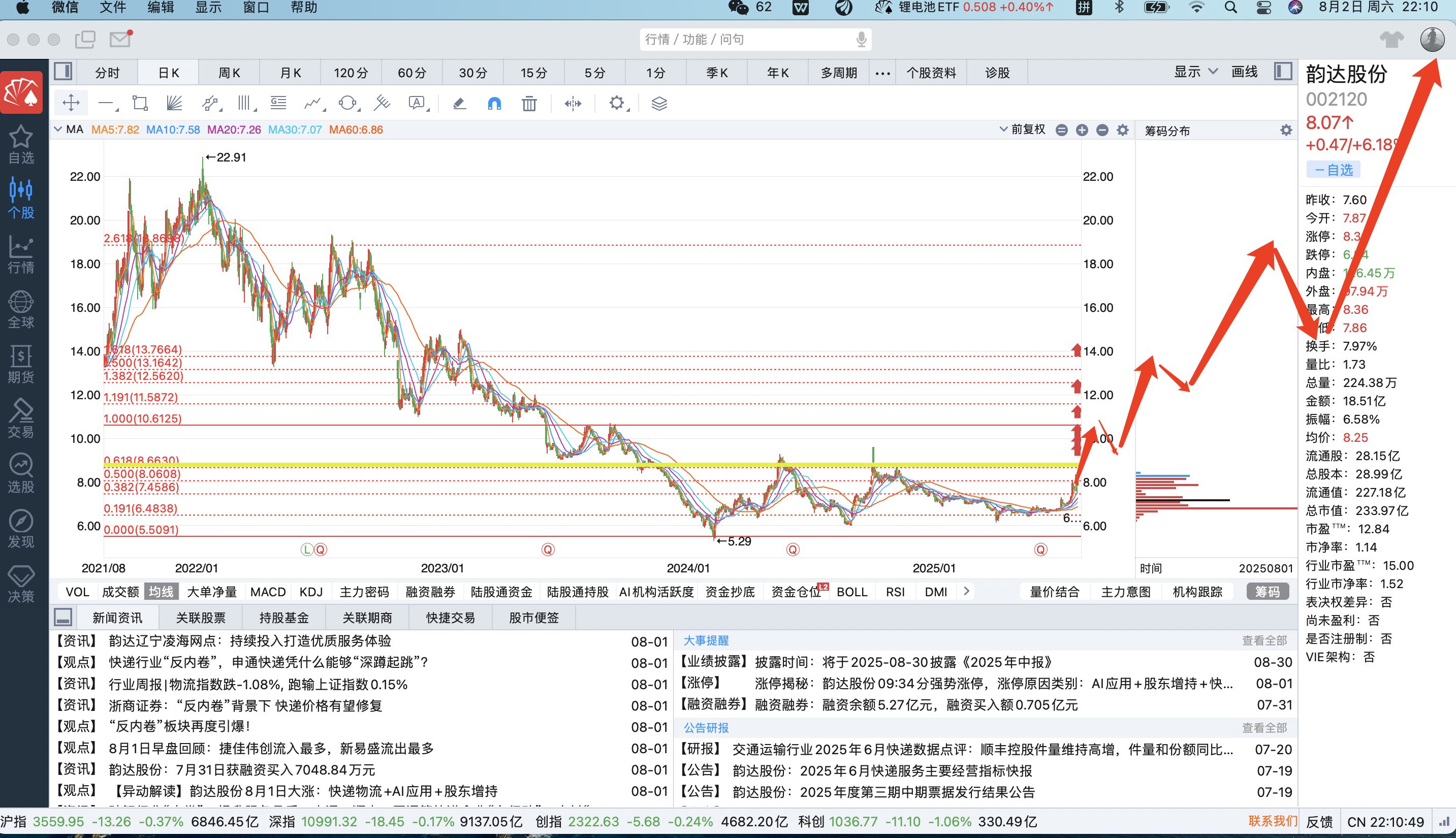The image size is (1456, 838).
Task: Toggle left panel layout button
Action: [x=63, y=72]
